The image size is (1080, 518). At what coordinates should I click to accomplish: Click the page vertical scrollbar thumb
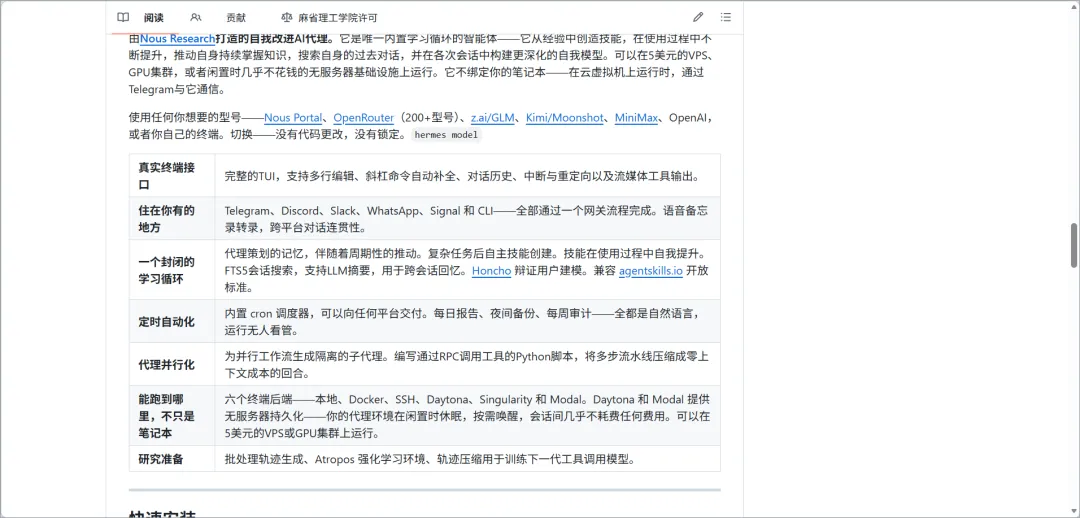(1074, 245)
